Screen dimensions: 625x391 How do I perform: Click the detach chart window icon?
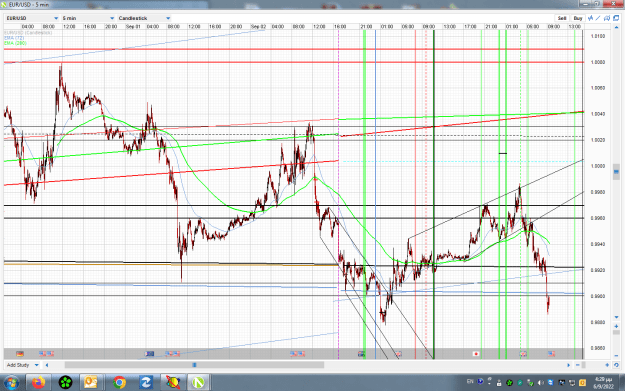pyautogui.click(x=616, y=18)
